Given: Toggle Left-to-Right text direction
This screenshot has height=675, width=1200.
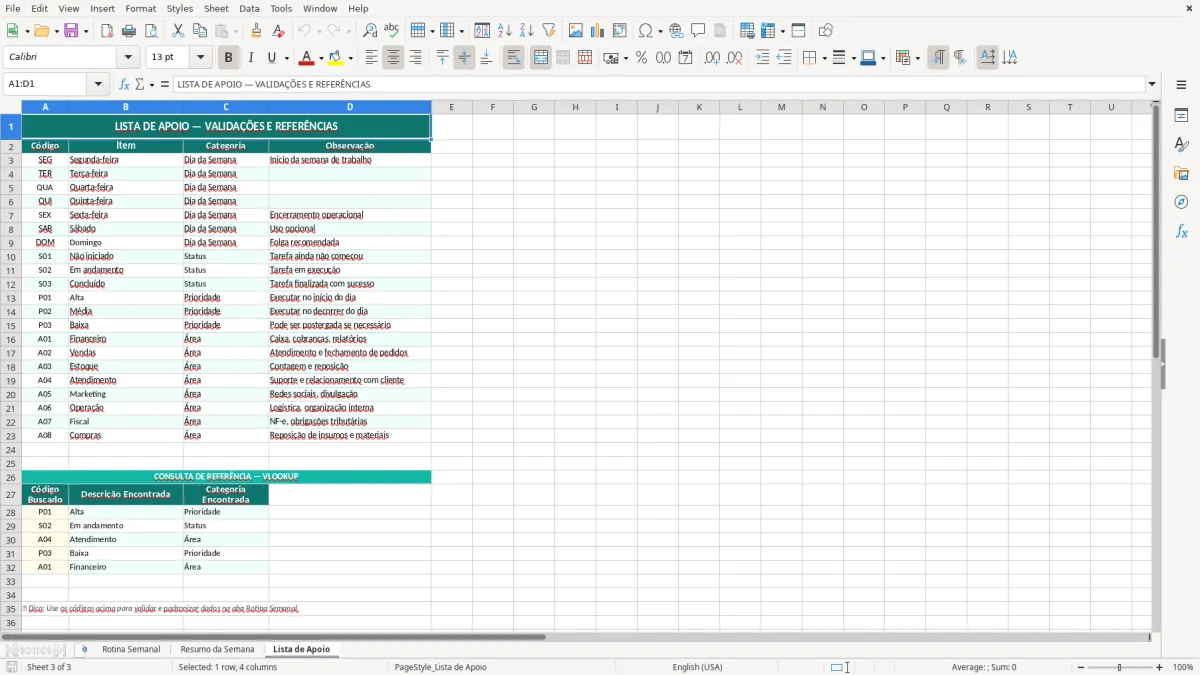Looking at the screenshot, I should coord(938,58).
